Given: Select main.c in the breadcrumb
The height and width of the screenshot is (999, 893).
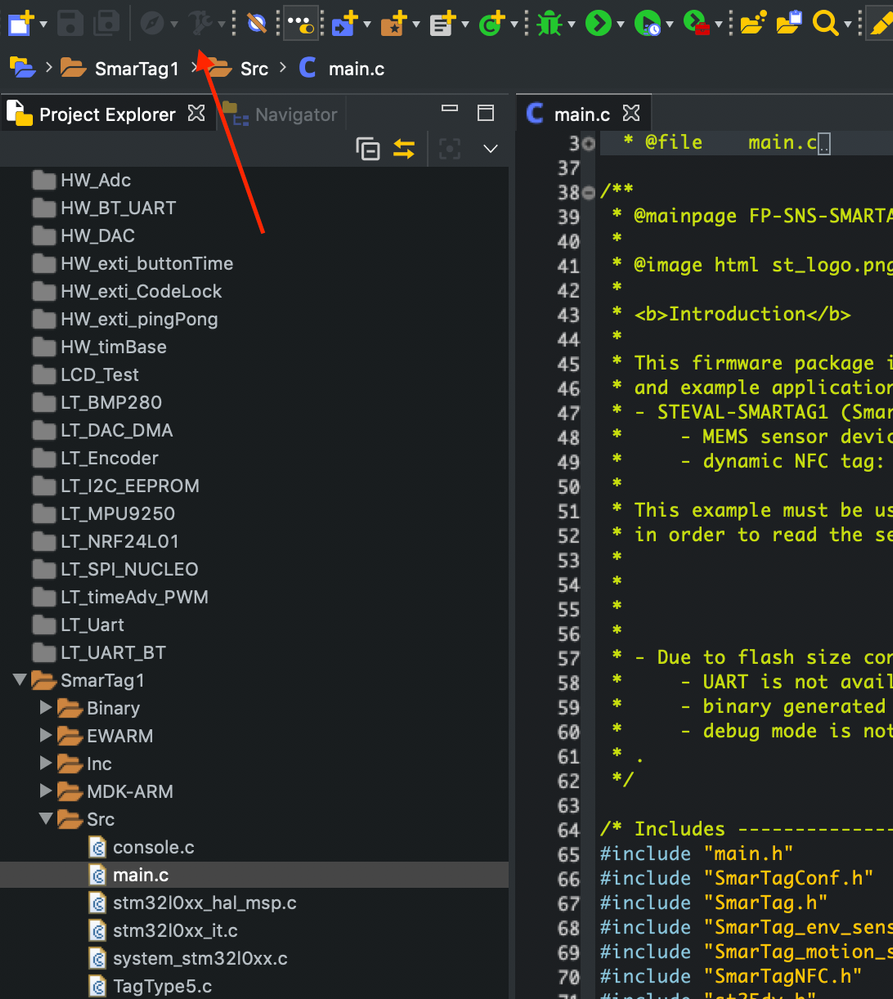Looking at the screenshot, I should tap(356, 69).
